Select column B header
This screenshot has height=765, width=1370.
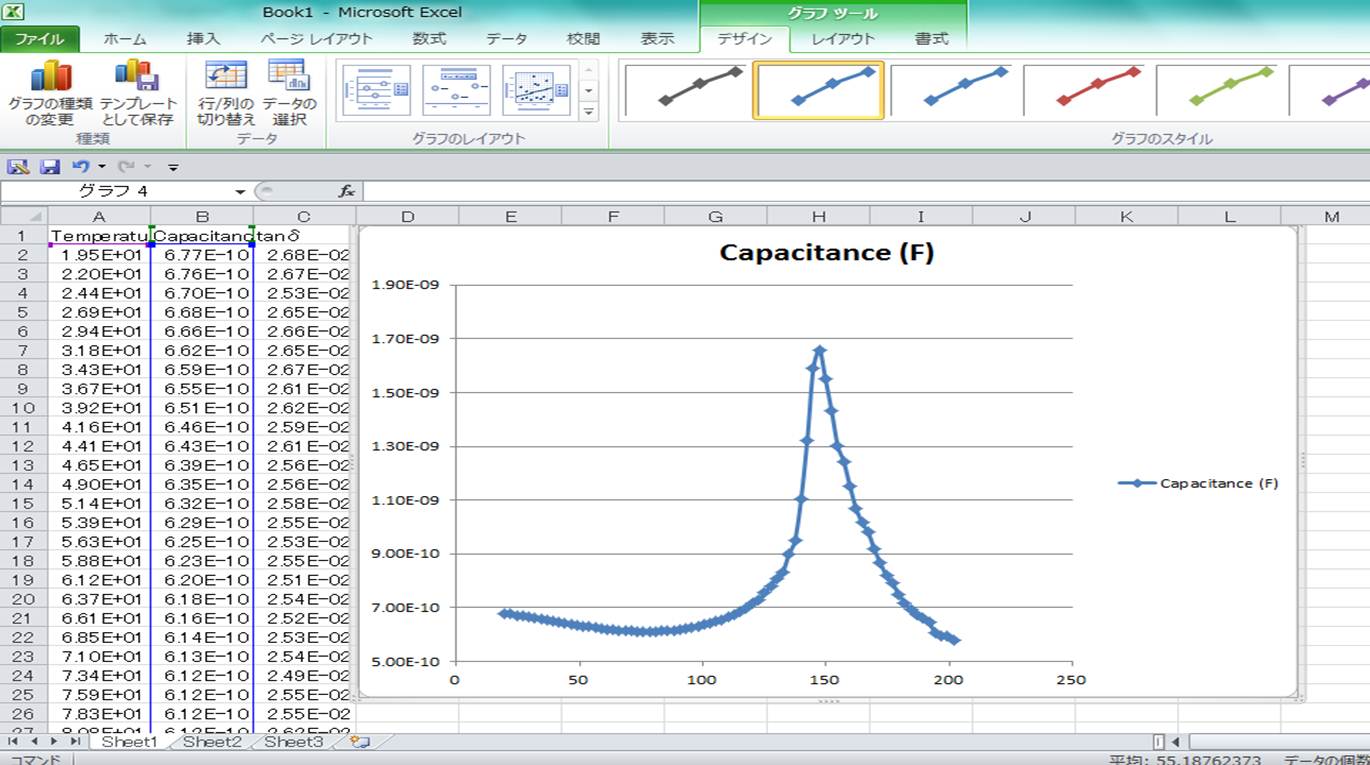point(202,216)
